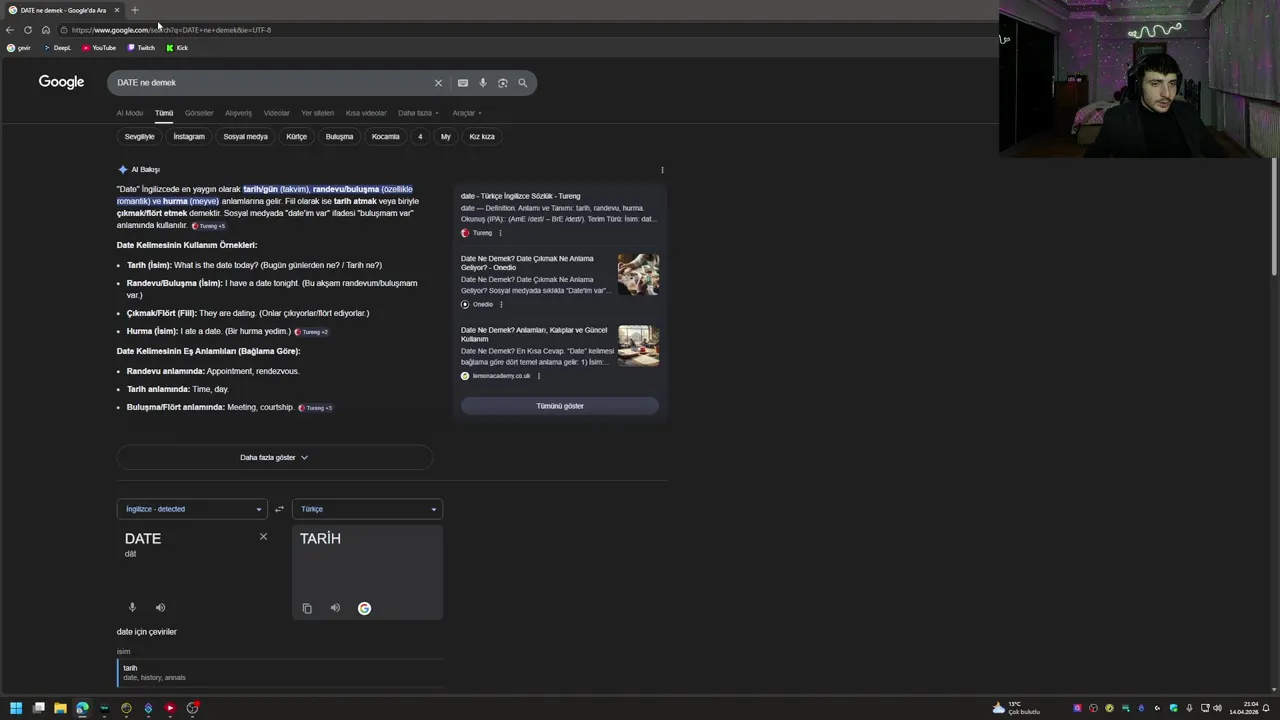Expand the Daha fazla search menu
1280x720 pixels.
(418, 113)
